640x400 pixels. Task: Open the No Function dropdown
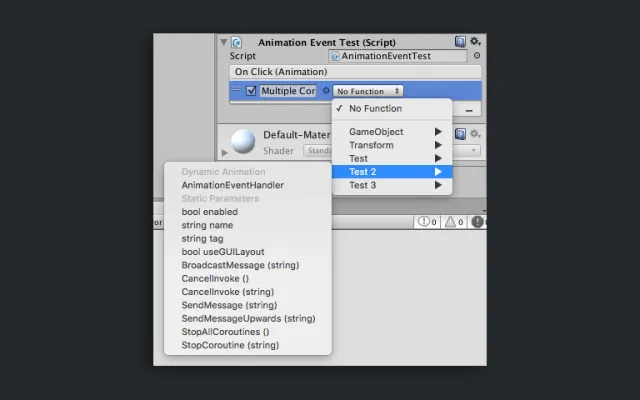click(x=368, y=91)
